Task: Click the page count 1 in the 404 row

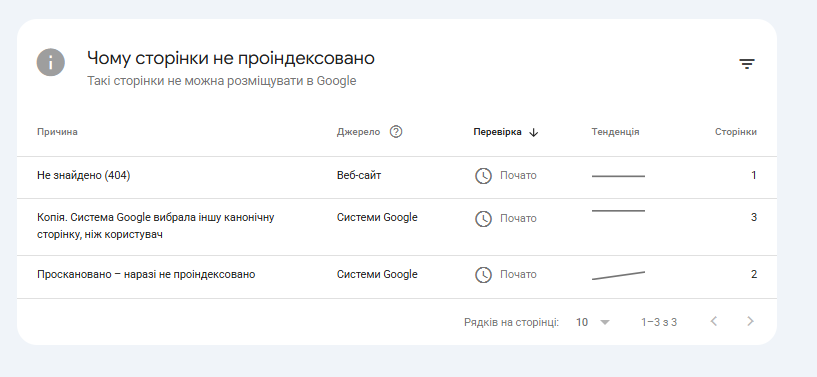Action: (x=753, y=175)
